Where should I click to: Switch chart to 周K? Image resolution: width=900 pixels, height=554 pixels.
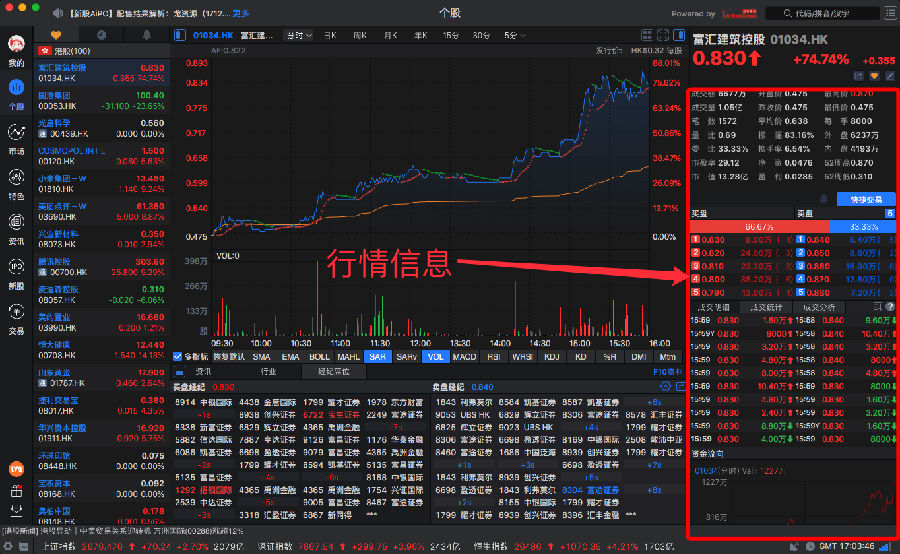360,35
